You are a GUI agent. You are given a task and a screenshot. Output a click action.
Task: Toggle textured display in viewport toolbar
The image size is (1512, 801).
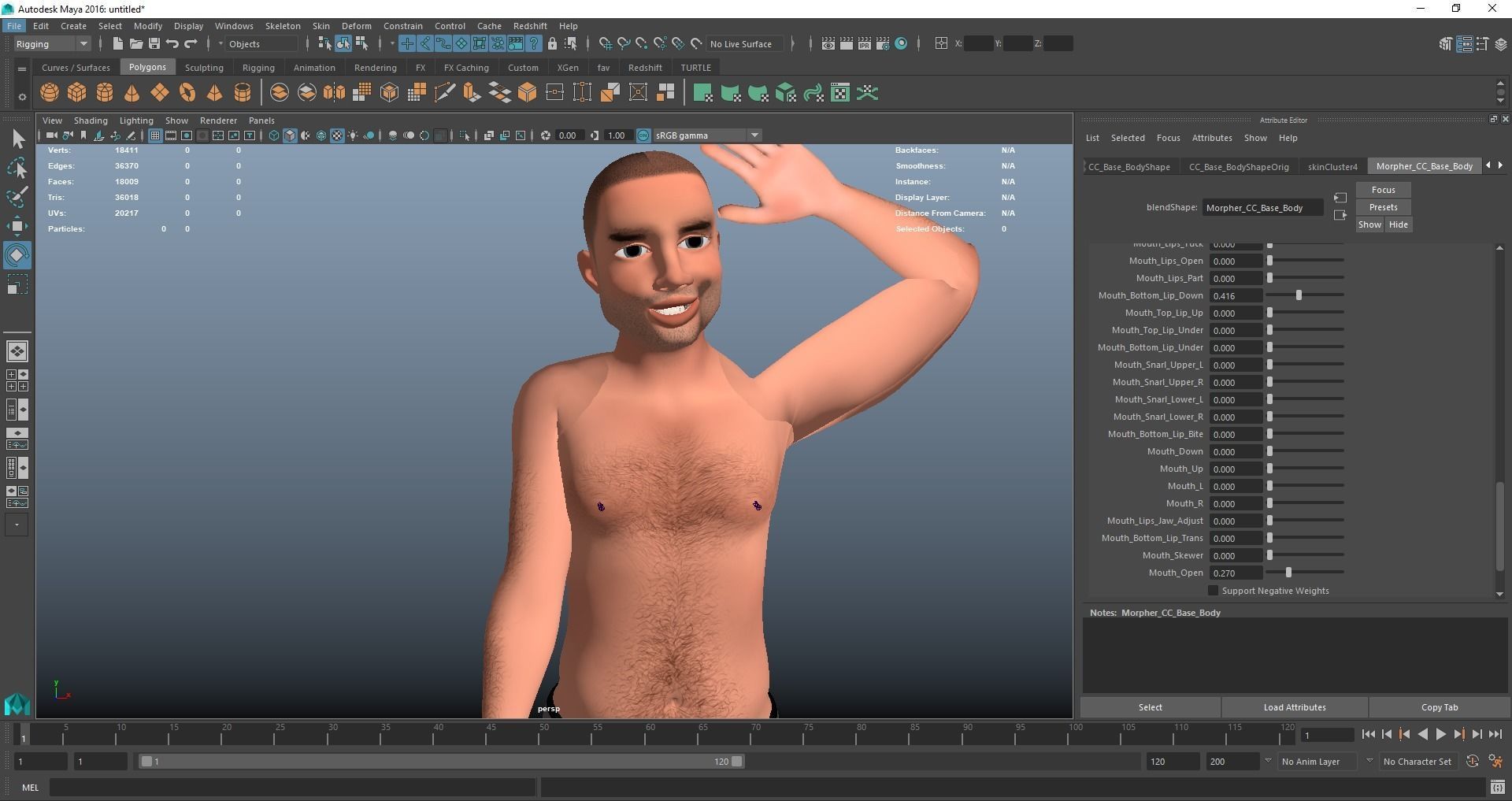337,135
